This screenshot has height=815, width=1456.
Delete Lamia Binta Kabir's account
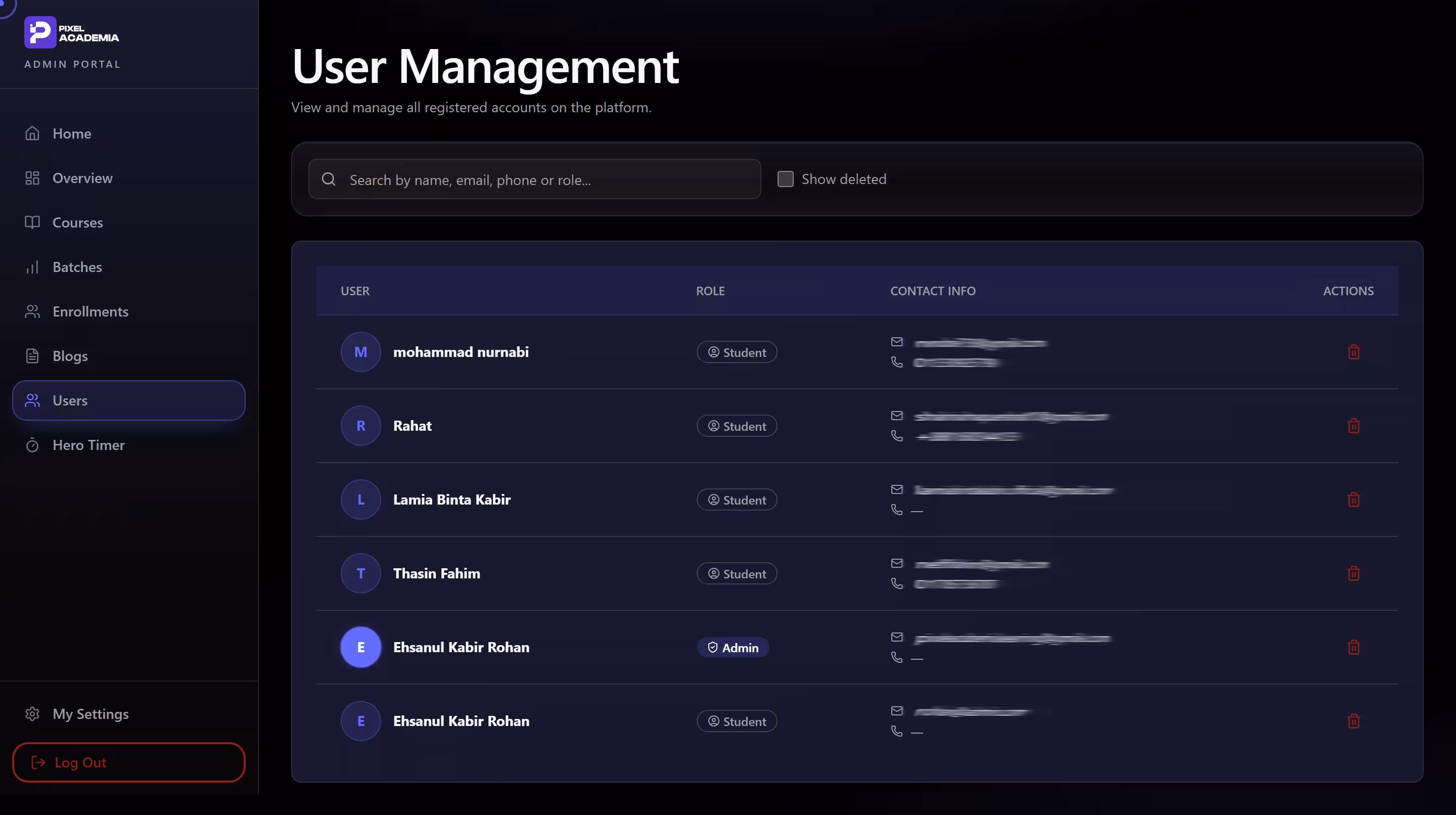pos(1354,500)
